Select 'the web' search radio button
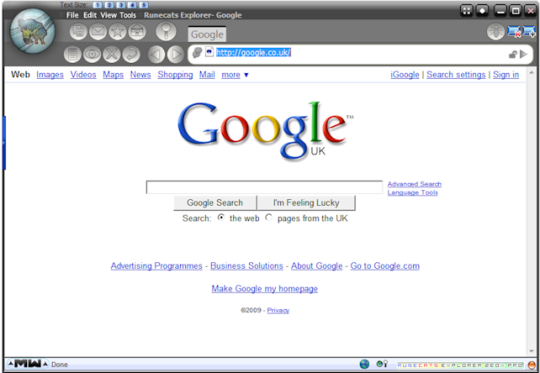 click(x=221, y=218)
